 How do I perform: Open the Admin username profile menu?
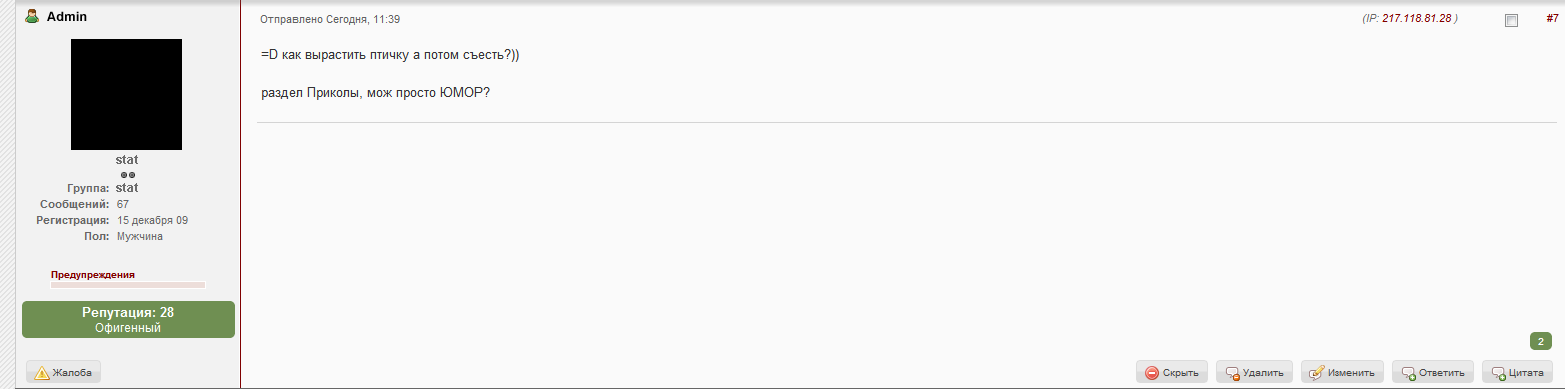(x=66, y=17)
